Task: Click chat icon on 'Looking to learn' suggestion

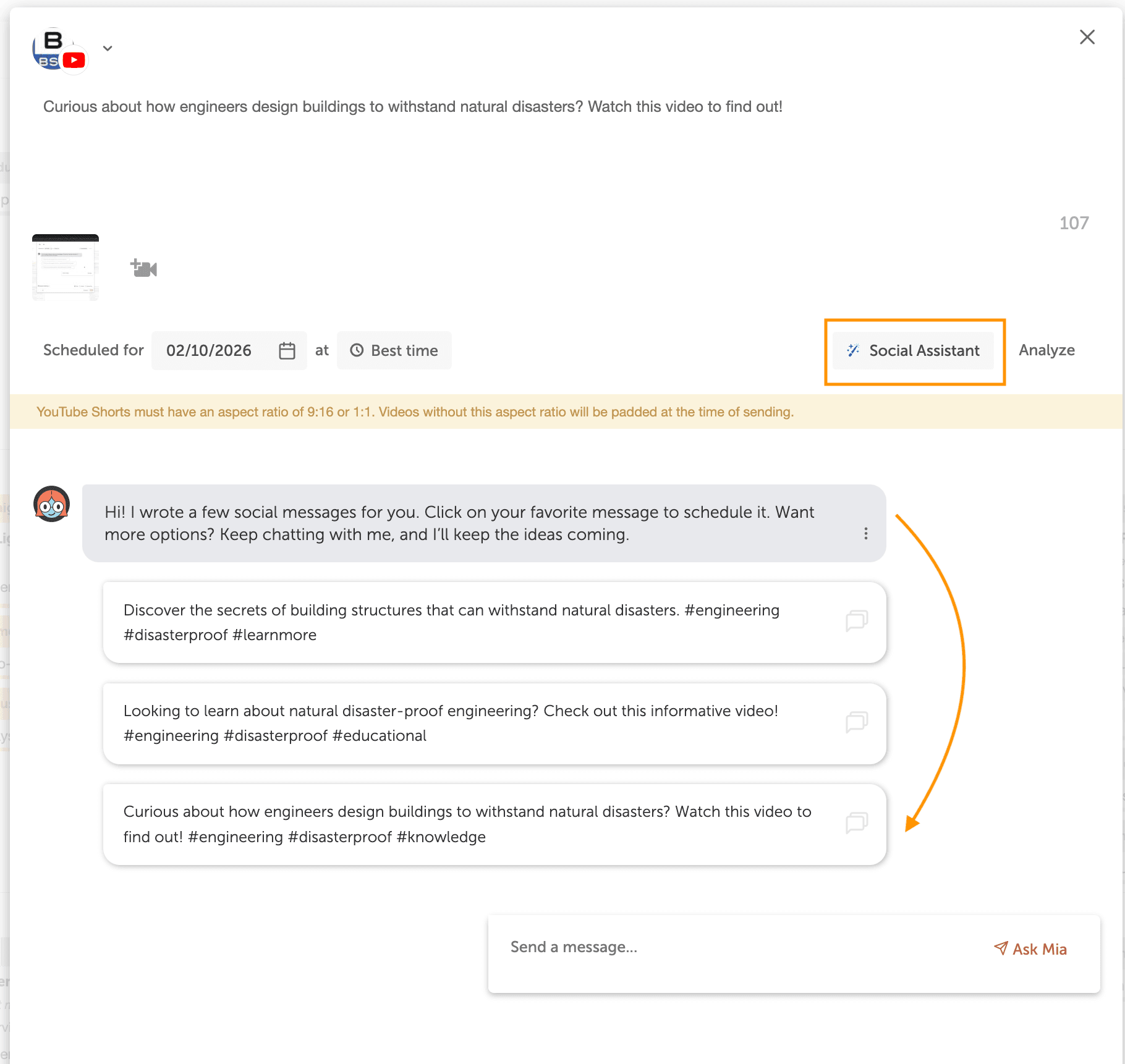Action: 856,722
